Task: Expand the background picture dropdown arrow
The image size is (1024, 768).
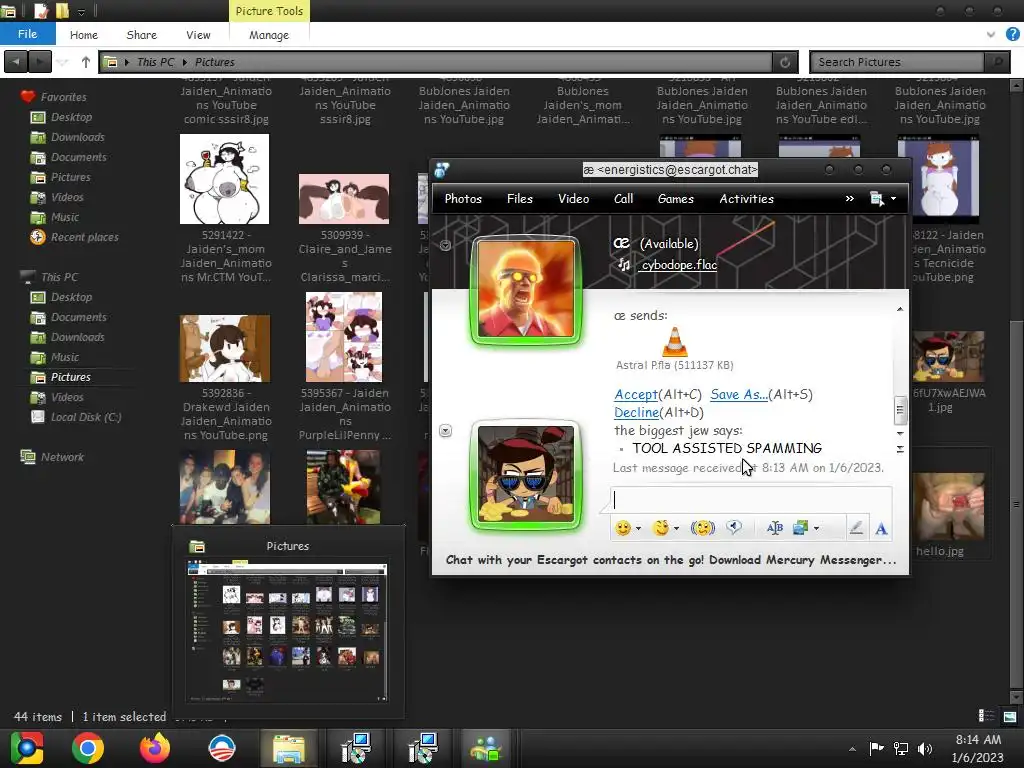Action: (816, 529)
